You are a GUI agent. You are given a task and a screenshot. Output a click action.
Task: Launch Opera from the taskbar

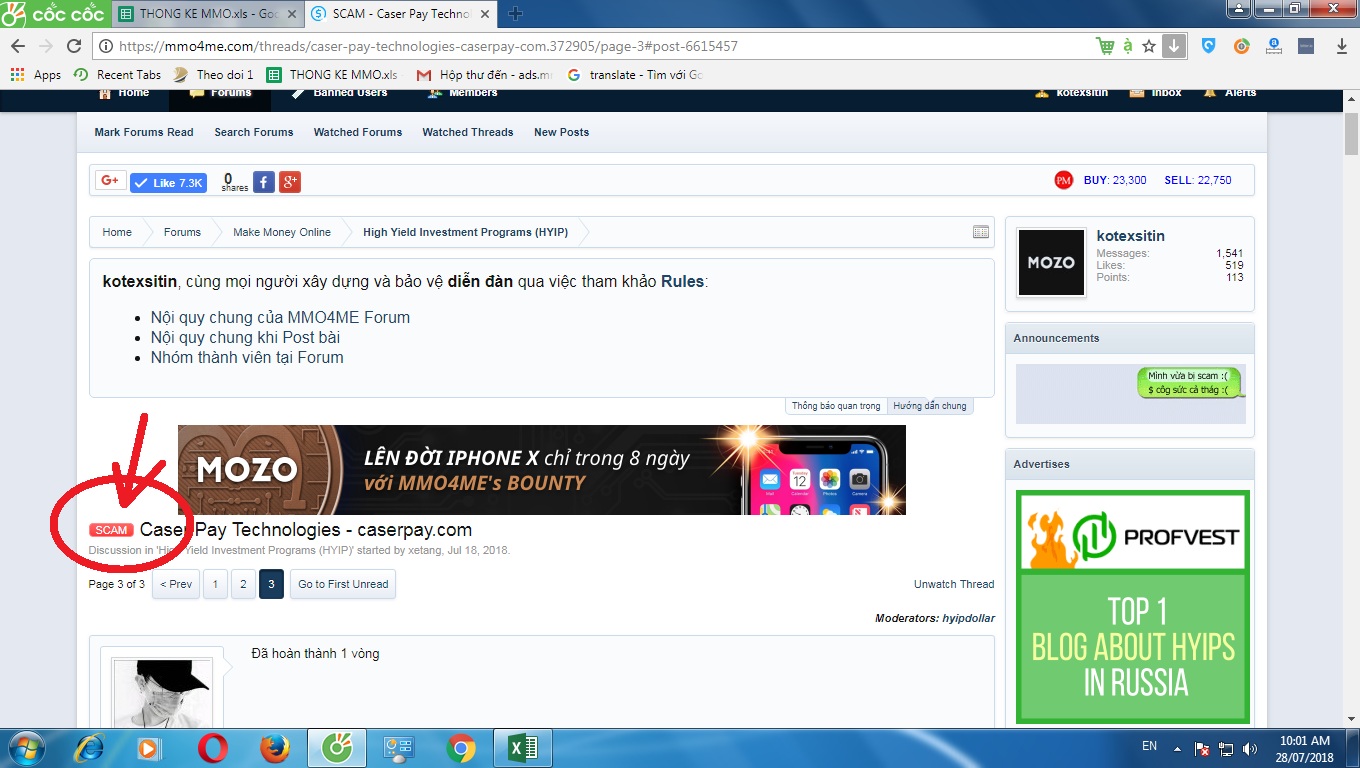coord(212,748)
